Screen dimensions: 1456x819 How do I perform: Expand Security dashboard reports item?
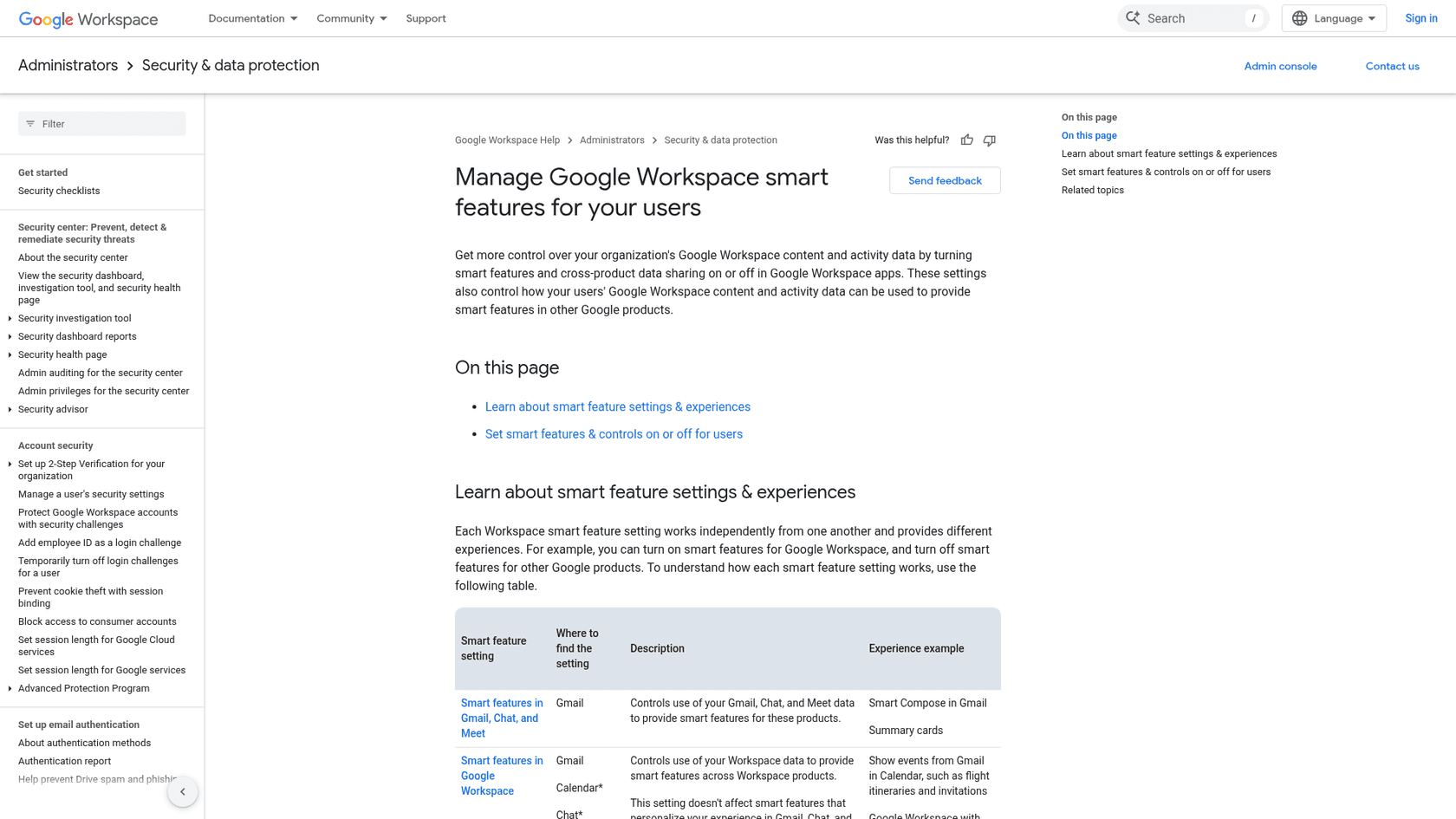click(10, 336)
